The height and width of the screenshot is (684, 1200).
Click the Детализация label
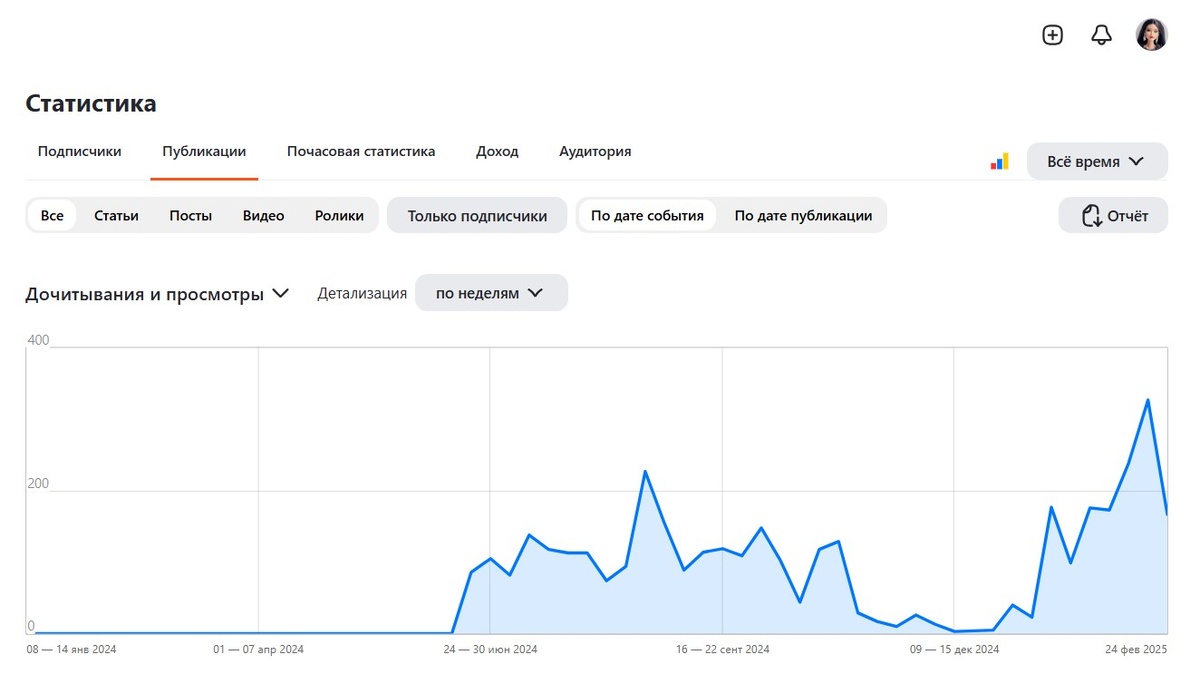point(362,293)
